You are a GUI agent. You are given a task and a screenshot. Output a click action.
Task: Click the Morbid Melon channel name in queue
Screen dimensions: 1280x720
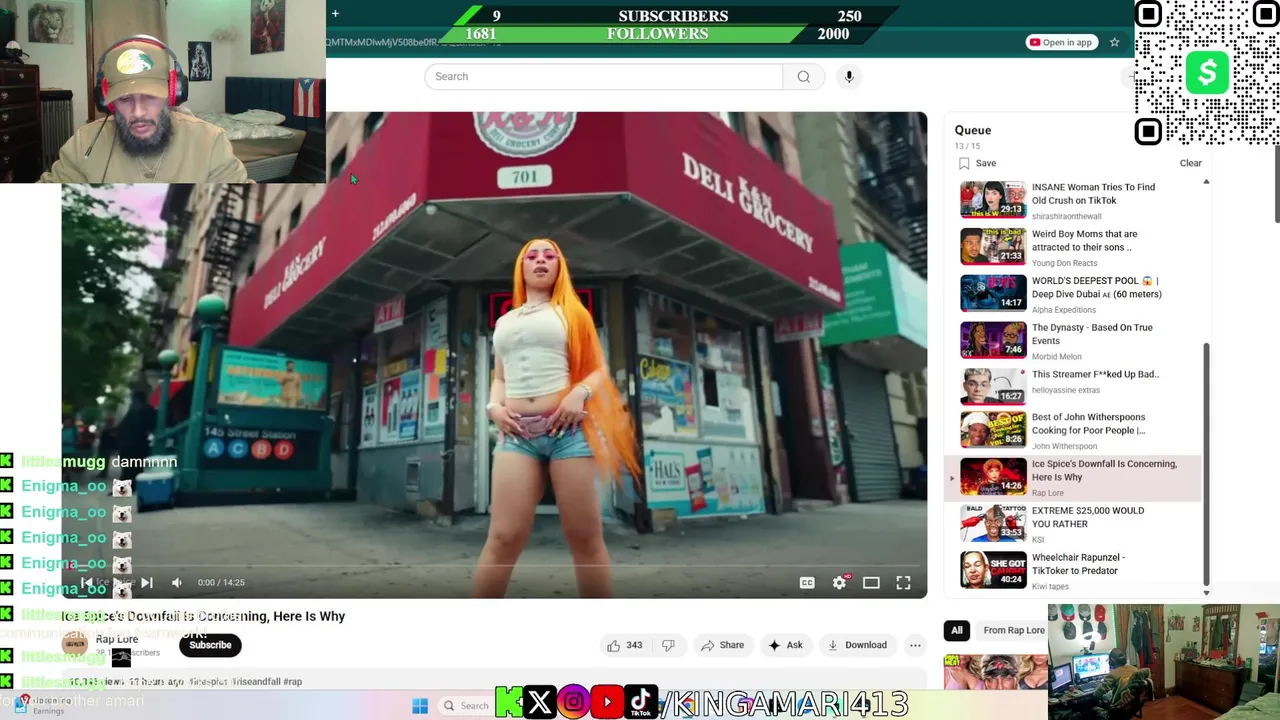(x=1057, y=356)
